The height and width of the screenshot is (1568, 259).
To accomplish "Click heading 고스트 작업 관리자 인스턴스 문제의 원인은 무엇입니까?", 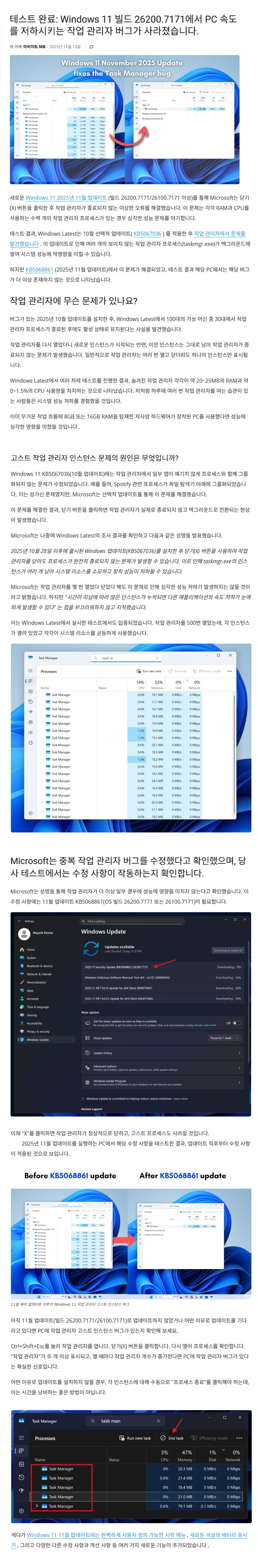I will point(94,458).
